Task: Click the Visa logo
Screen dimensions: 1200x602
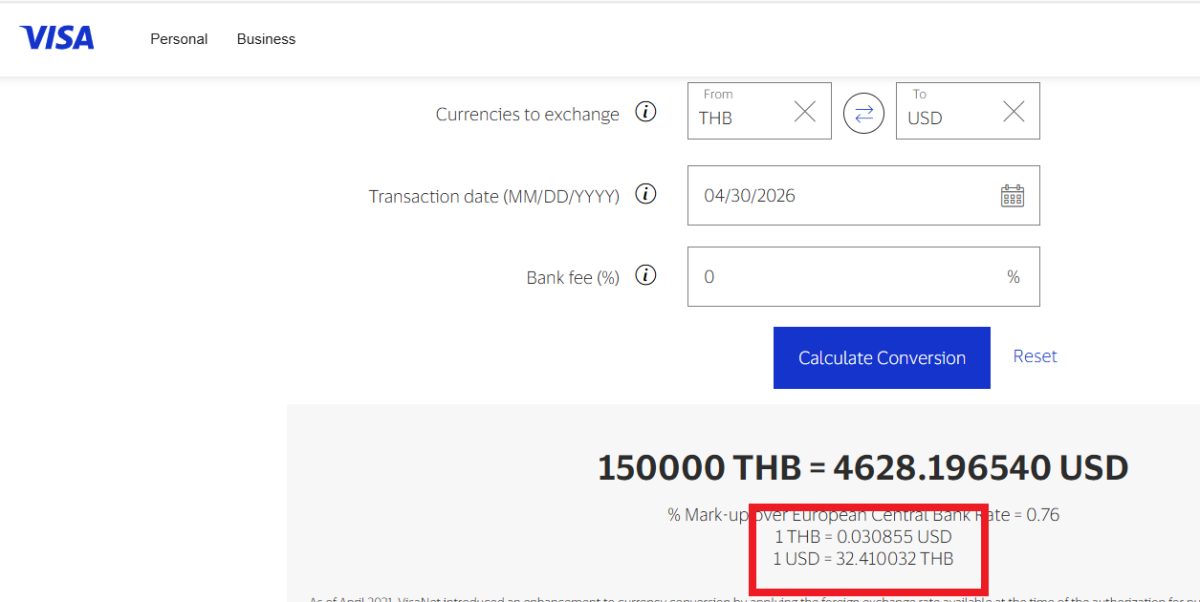Action: [x=57, y=38]
